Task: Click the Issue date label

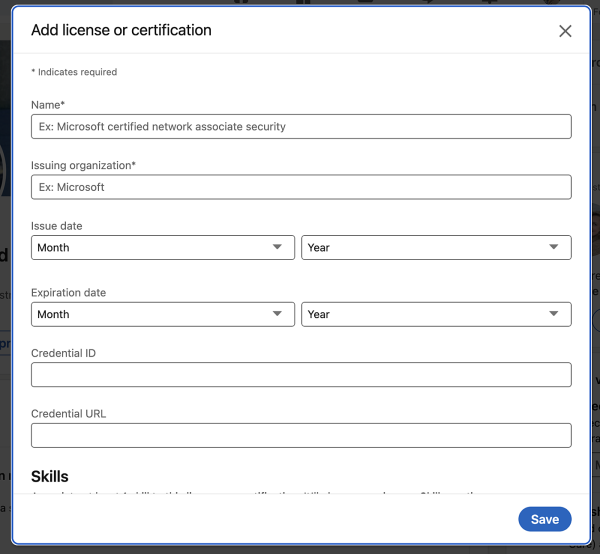Action: 57,226
